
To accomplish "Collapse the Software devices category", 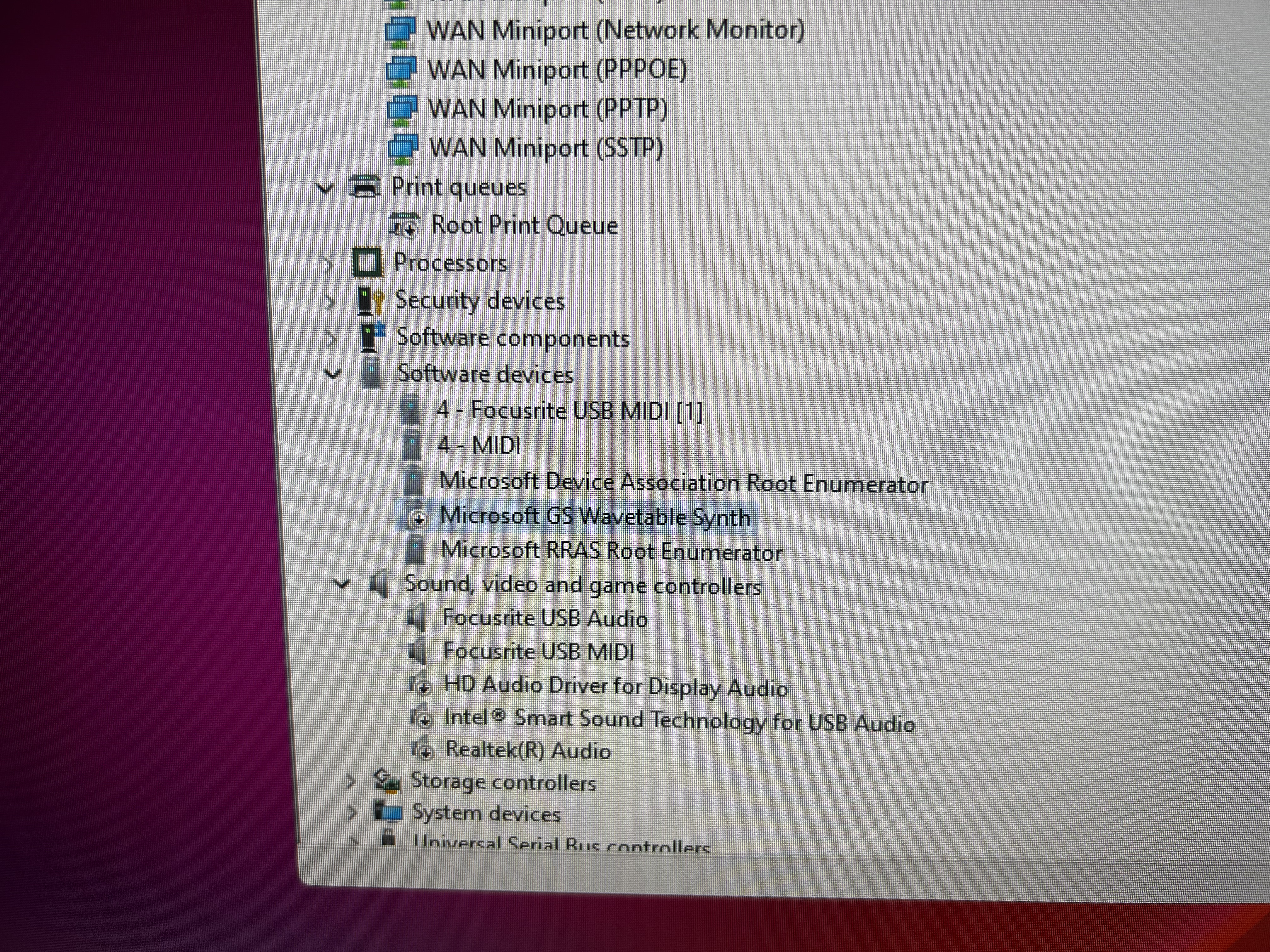I will [332, 375].
